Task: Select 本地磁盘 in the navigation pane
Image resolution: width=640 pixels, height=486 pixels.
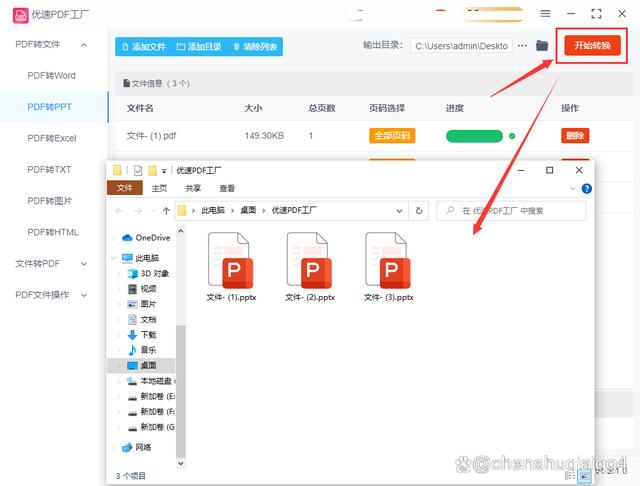Action: [151, 381]
